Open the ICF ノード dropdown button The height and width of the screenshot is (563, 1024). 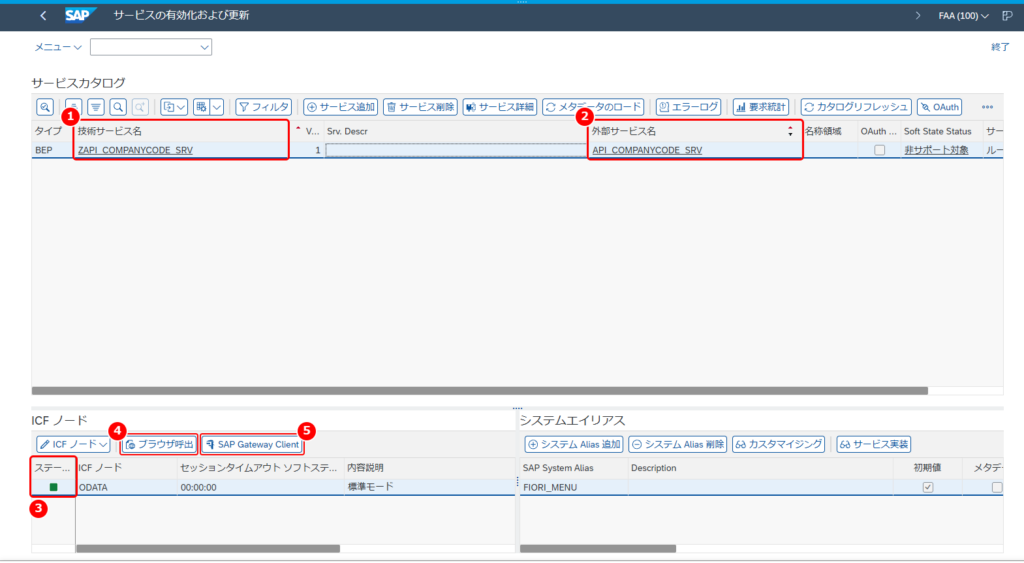[x=73, y=445]
